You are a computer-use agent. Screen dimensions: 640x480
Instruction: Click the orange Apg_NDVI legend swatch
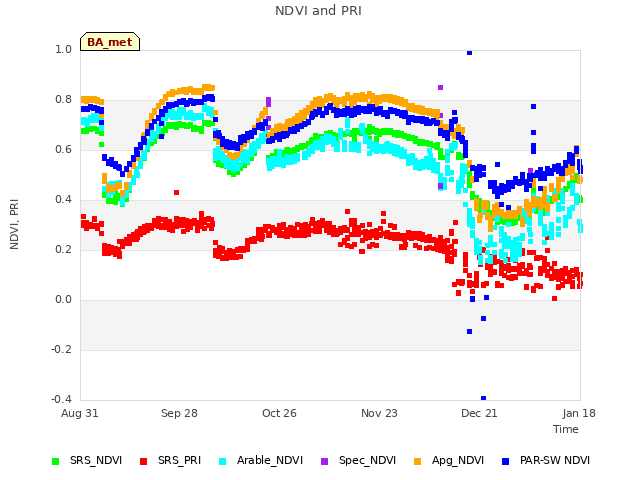418,461
